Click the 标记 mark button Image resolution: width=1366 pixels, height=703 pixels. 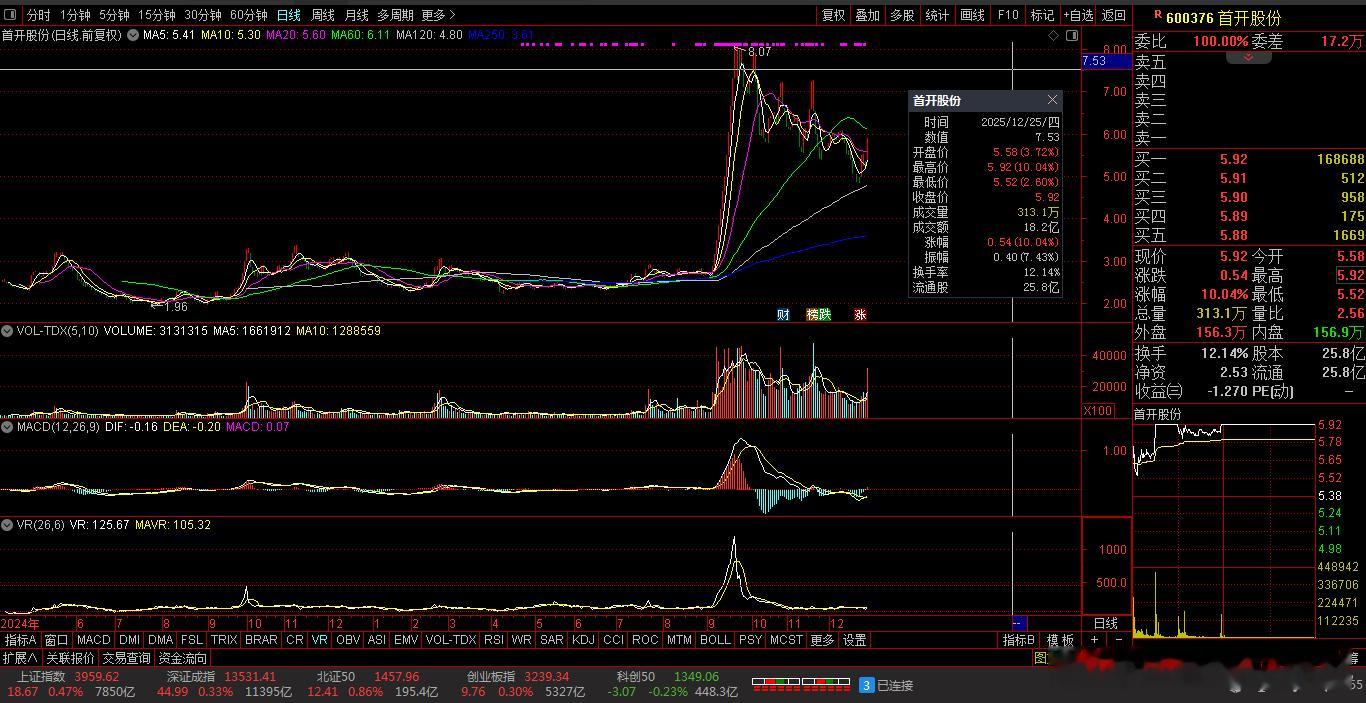pyautogui.click(x=1042, y=15)
